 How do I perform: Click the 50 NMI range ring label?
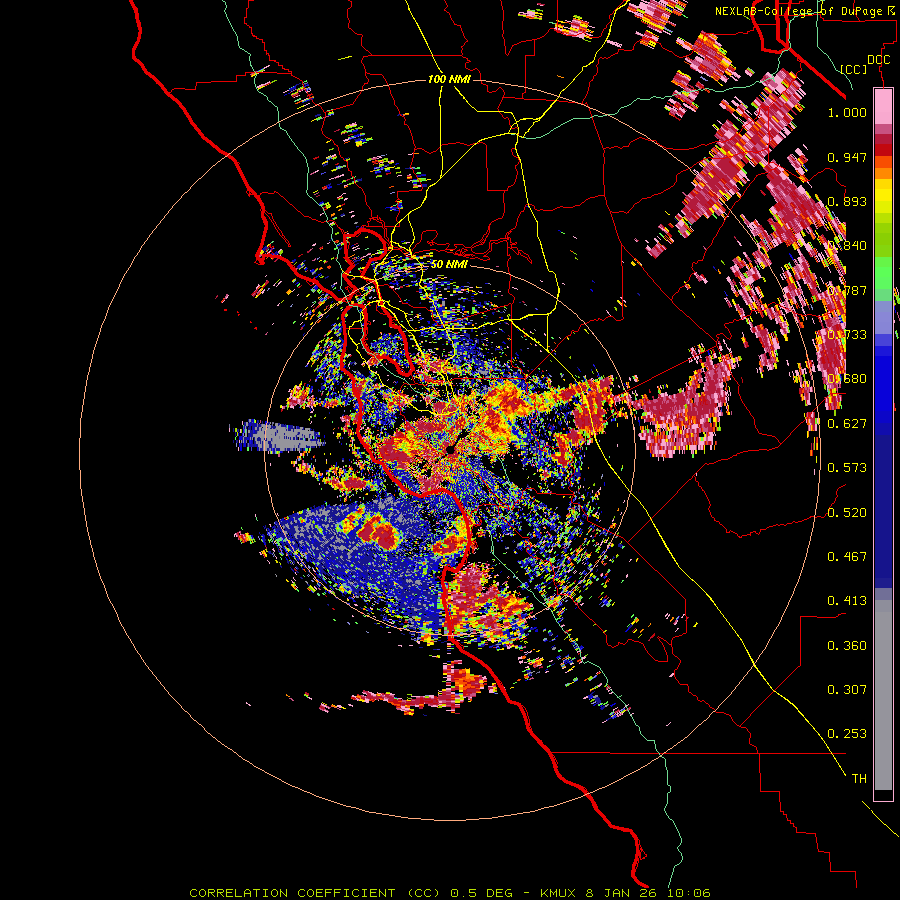[x=449, y=264]
